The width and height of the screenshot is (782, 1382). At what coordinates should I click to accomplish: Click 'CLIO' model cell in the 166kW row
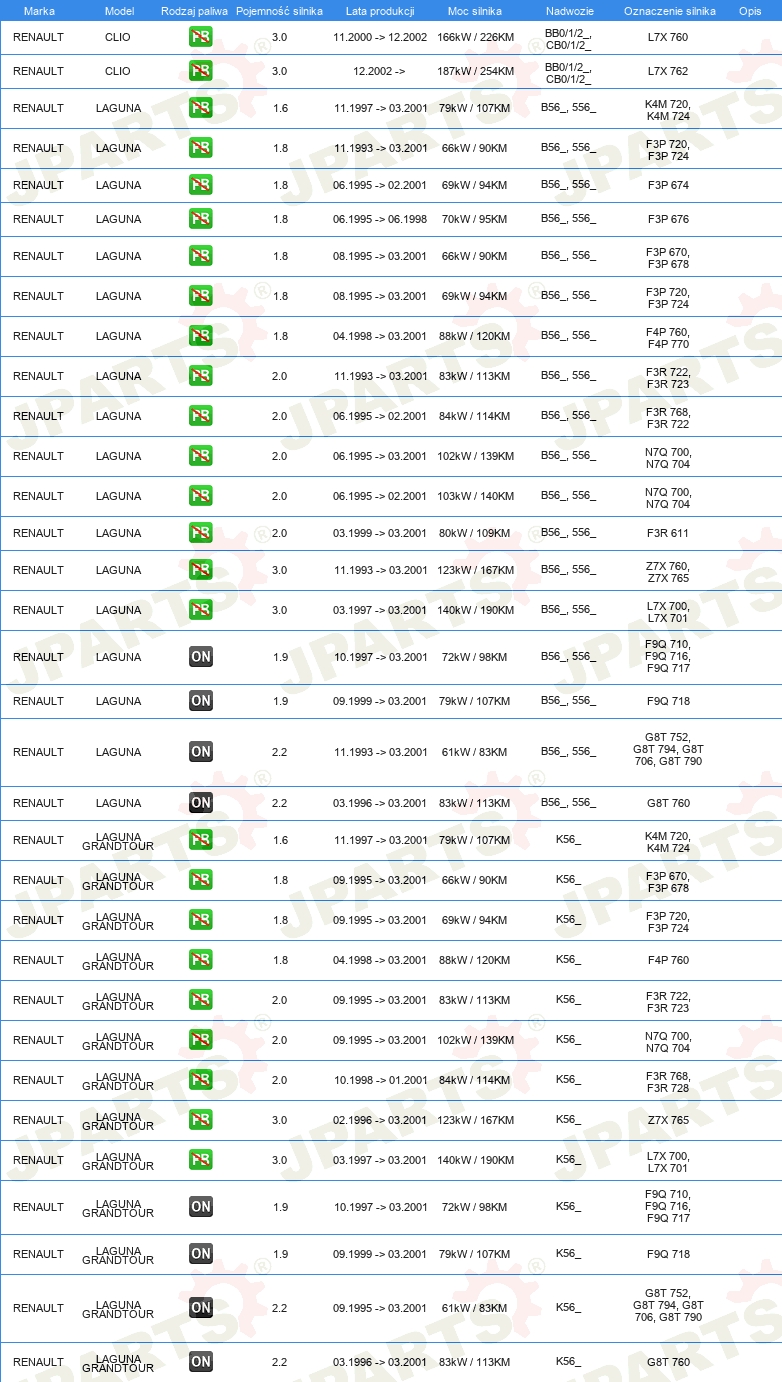(118, 37)
